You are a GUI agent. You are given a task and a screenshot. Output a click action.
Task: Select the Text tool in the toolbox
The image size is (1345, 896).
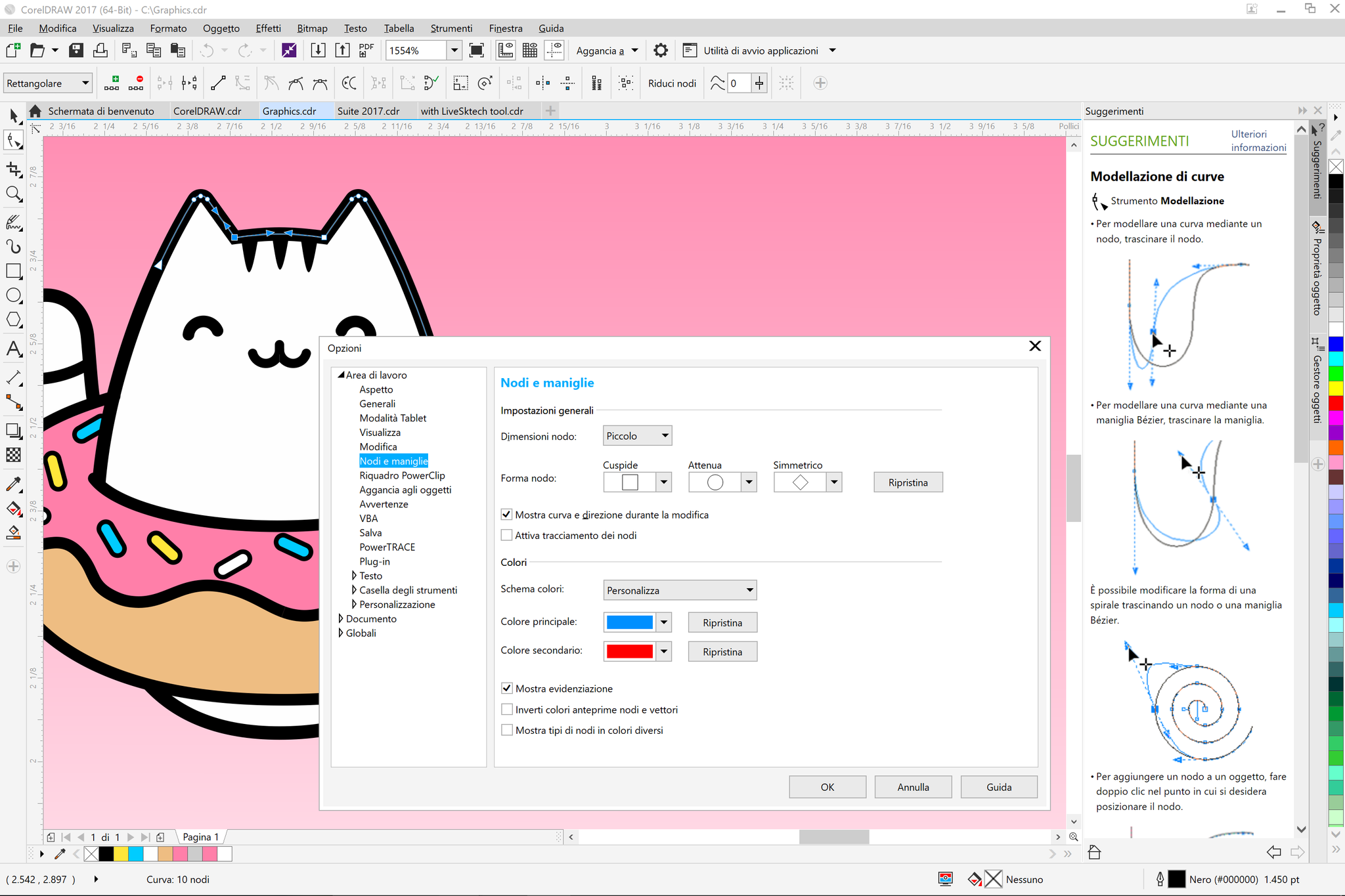(x=13, y=349)
